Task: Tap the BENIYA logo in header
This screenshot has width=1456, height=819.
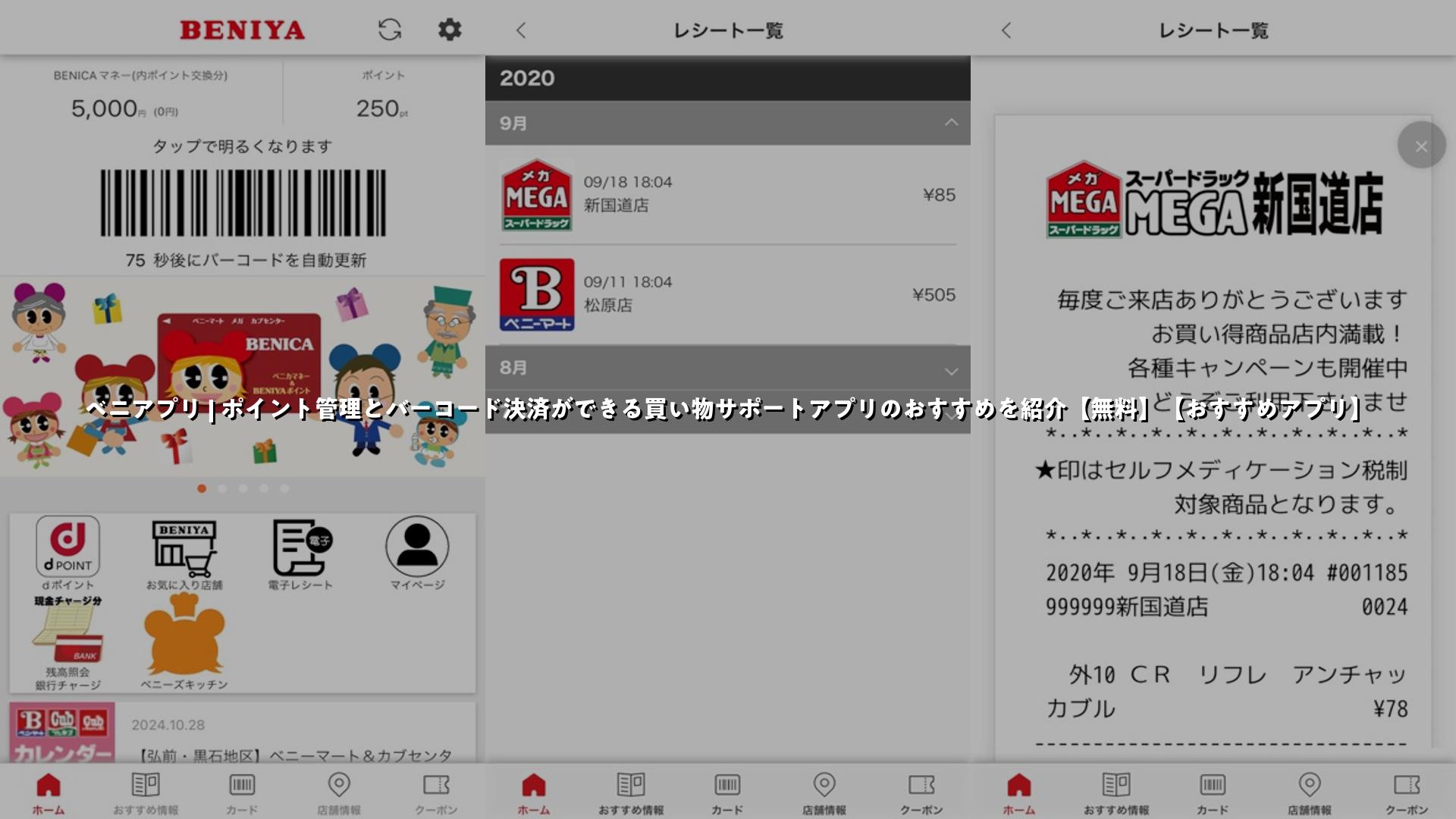Action: point(242,30)
